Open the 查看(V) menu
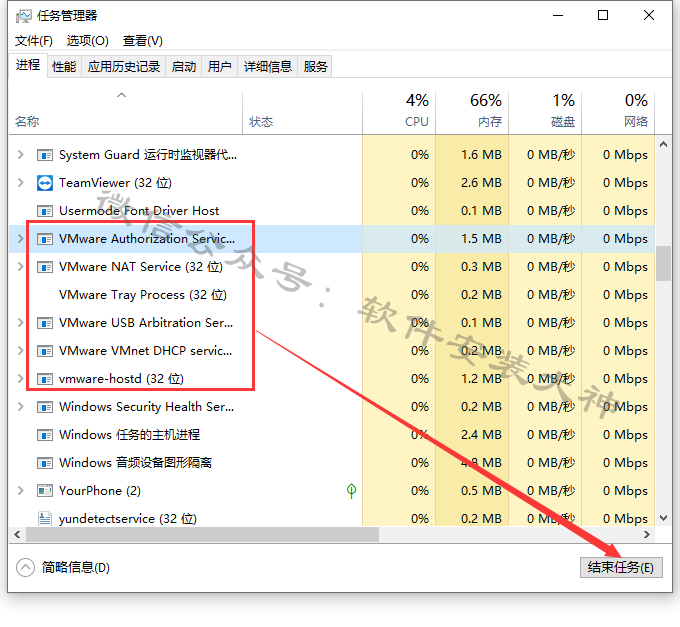 pyautogui.click(x=143, y=41)
